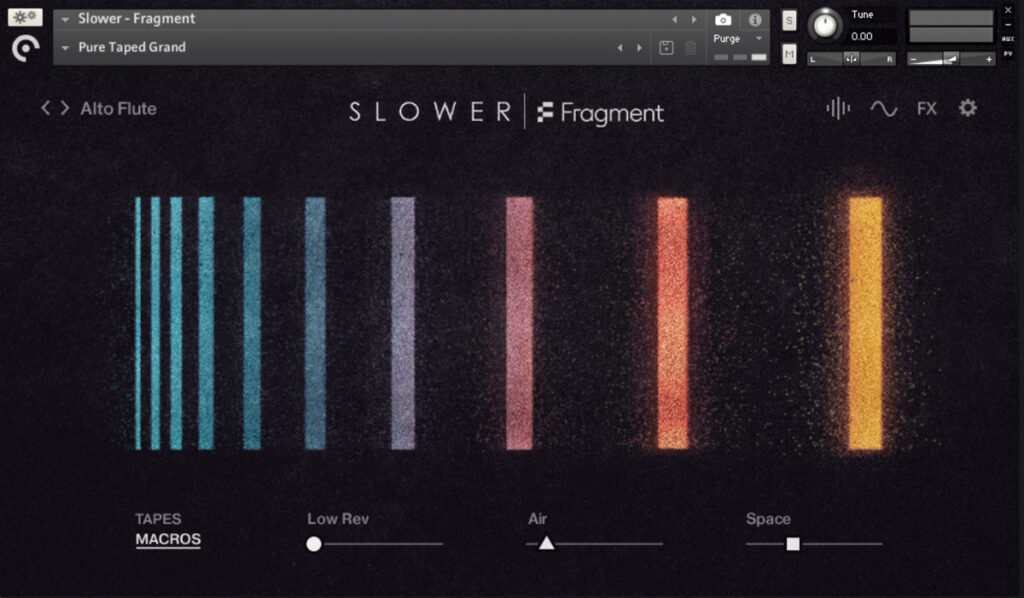Open the waveform bars view icon

tap(838, 108)
